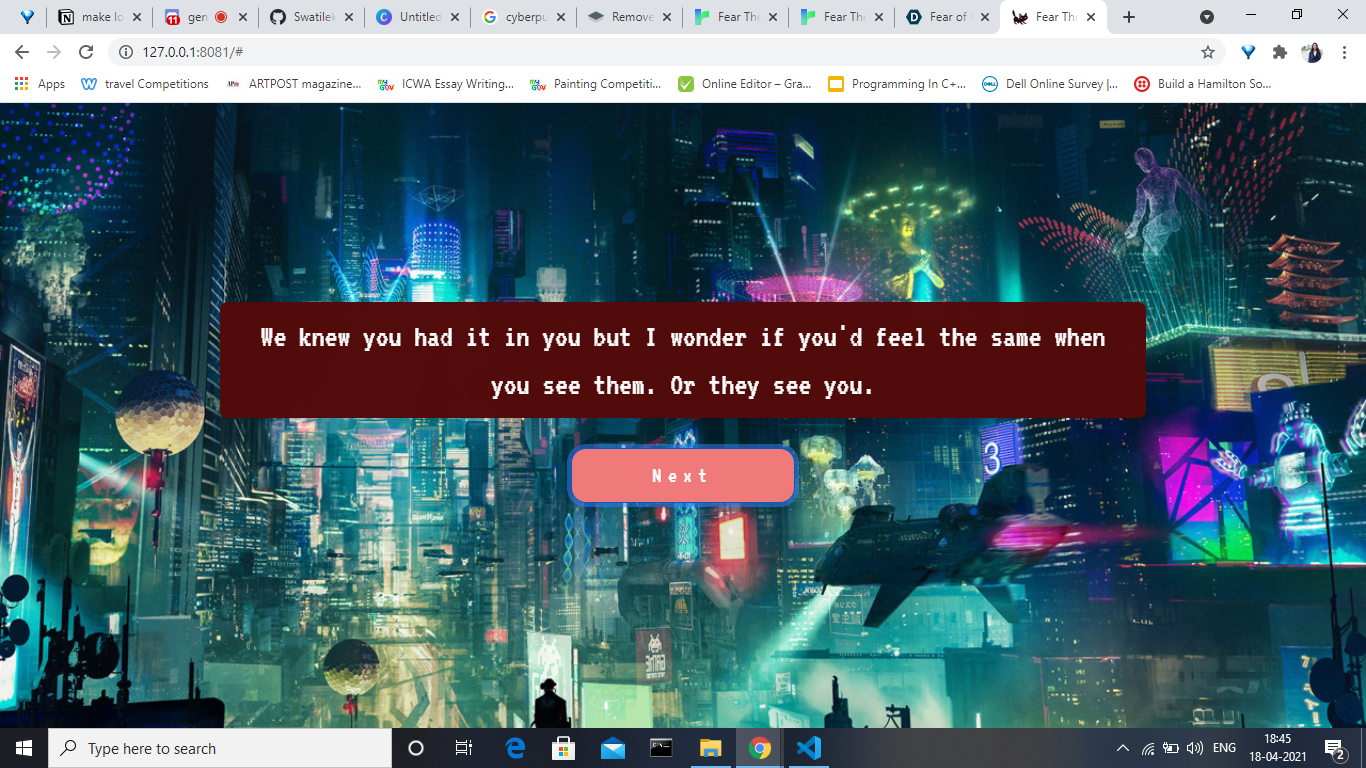Viewport: 1366px width, 768px height.
Task: Open the Painting Competiti... bookmark
Action: click(x=596, y=84)
